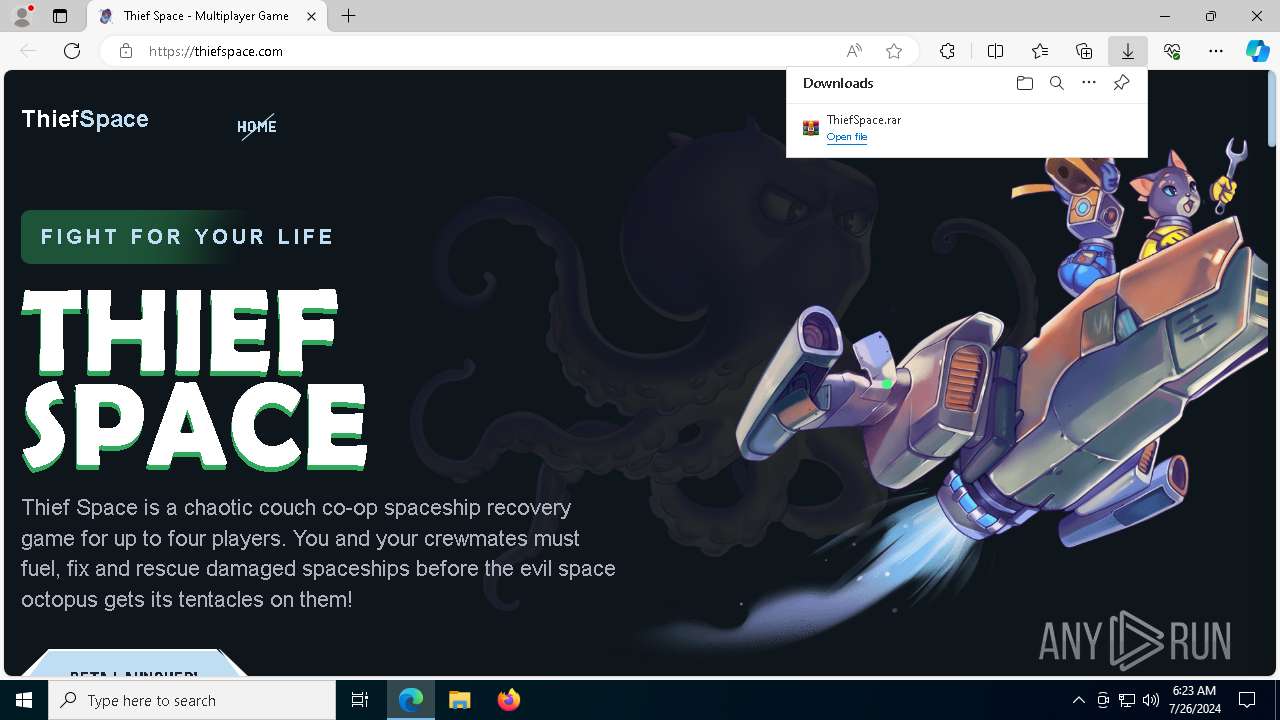Open Collections panel
The image size is (1280, 720).
(x=1084, y=51)
